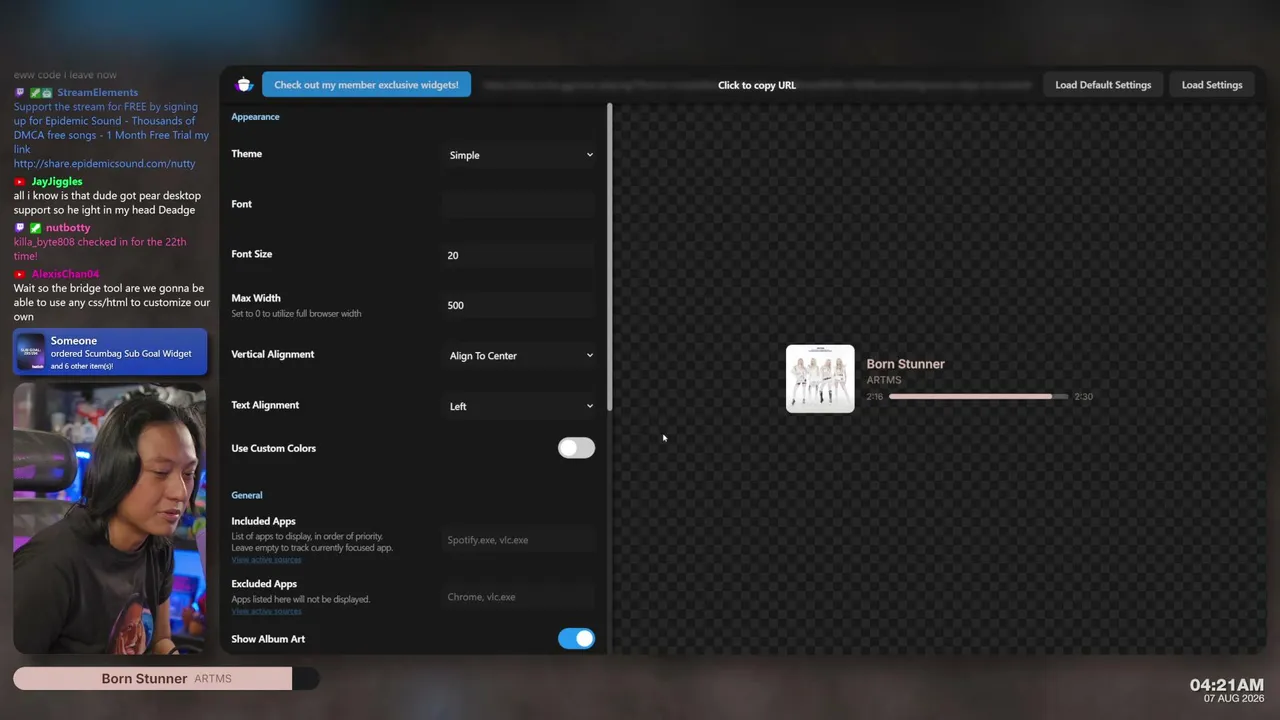Click the YouTube badge beside AlexisChan04
Viewport: 1280px width, 720px height.
click(20, 274)
